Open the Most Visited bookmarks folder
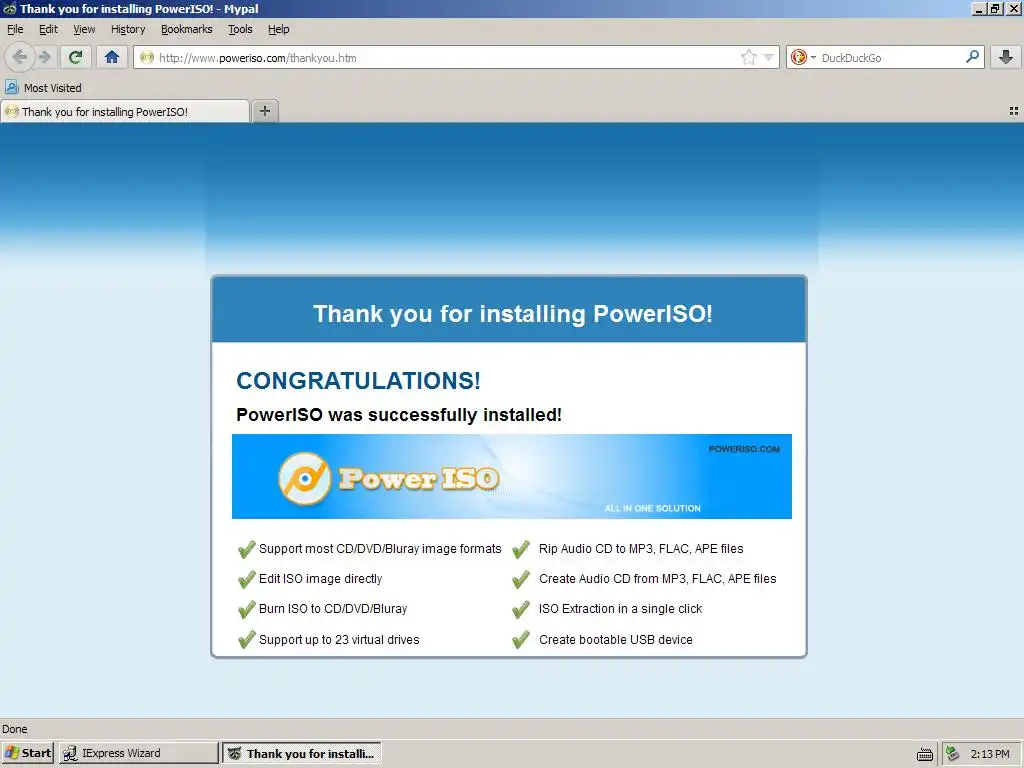 pyautogui.click(x=44, y=88)
